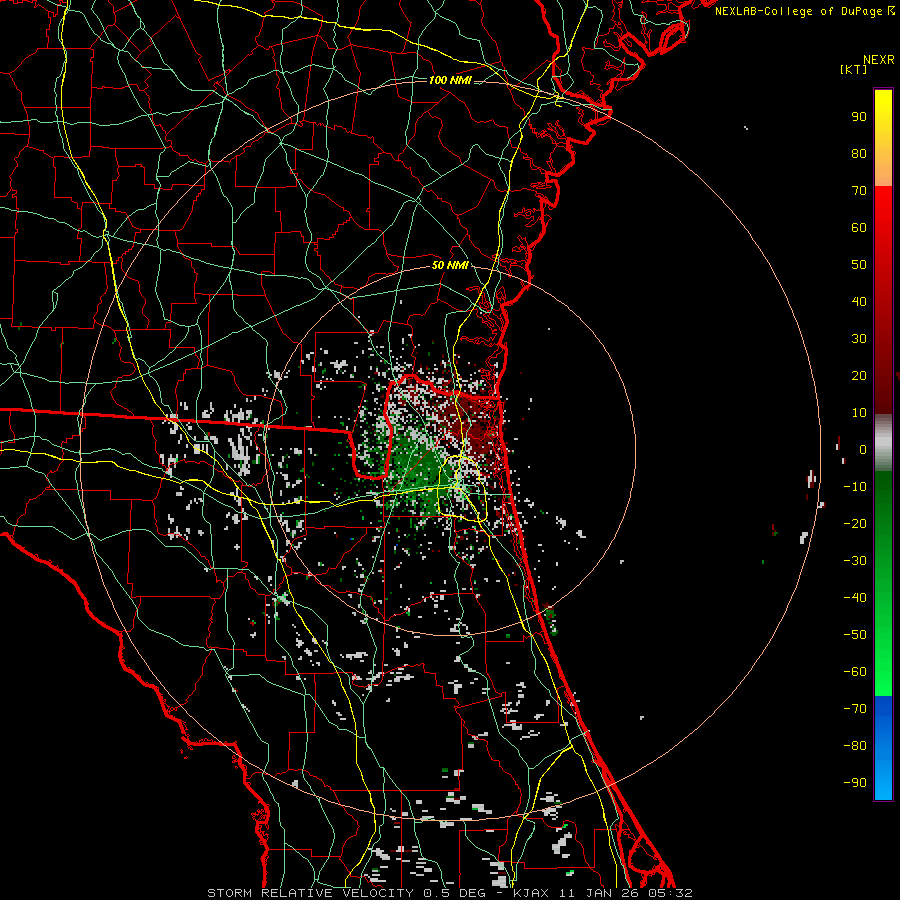The height and width of the screenshot is (900, 900).
Task: Click the -30 value on the velocity scale
Action: tap(855, 561)
